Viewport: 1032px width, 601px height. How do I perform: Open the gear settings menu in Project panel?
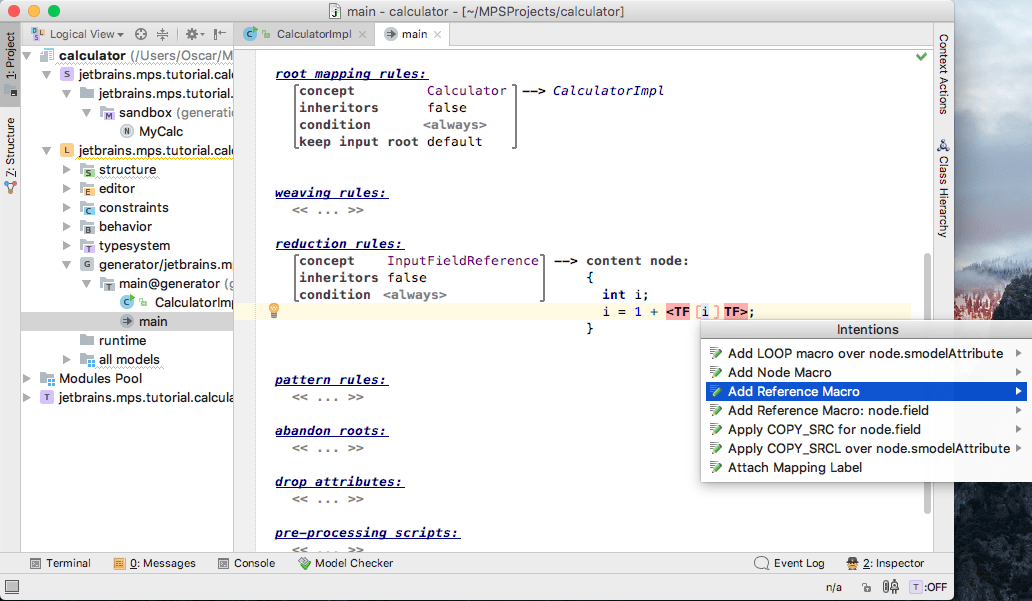191,34
